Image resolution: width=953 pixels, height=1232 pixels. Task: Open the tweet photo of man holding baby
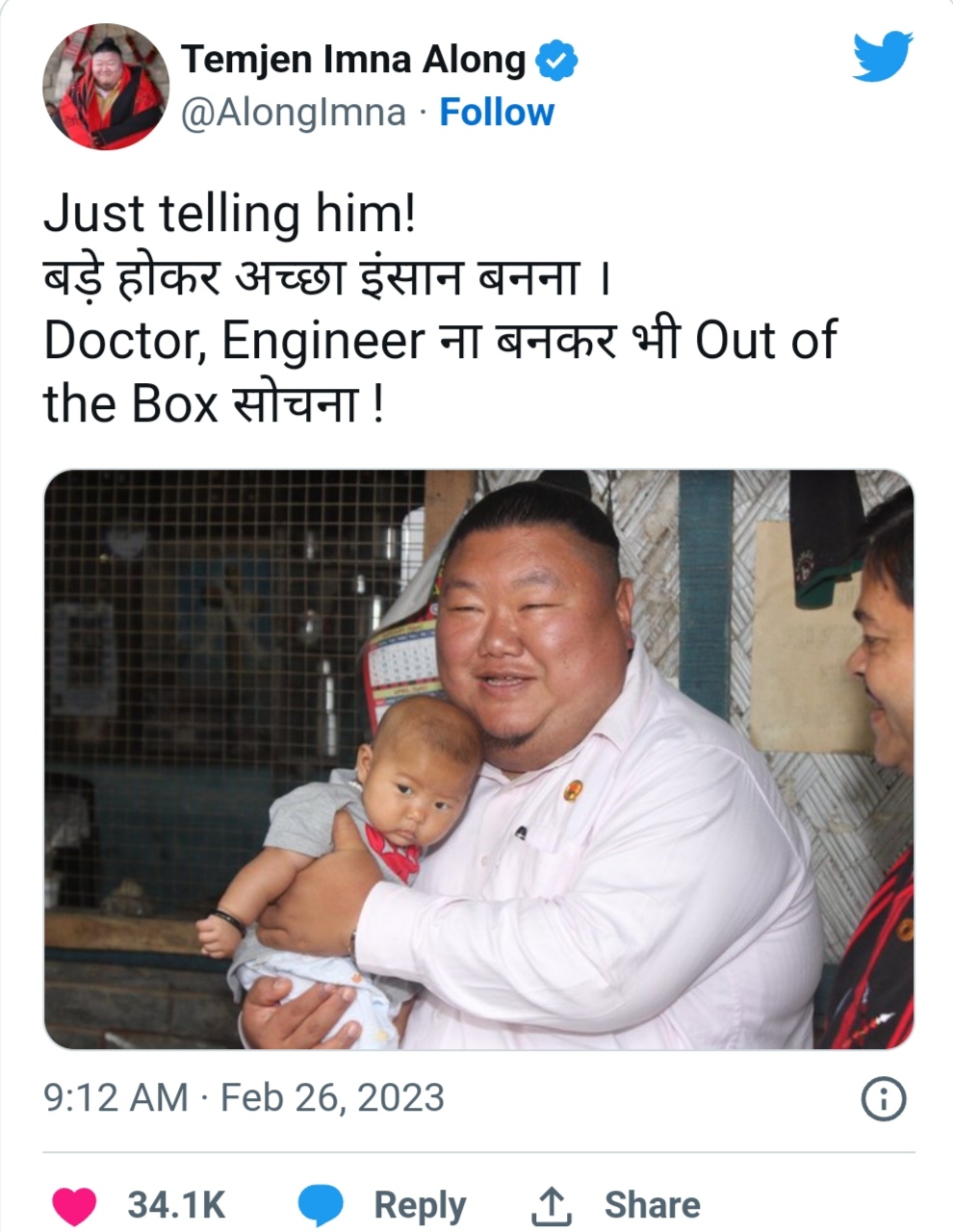coord(478,759)
